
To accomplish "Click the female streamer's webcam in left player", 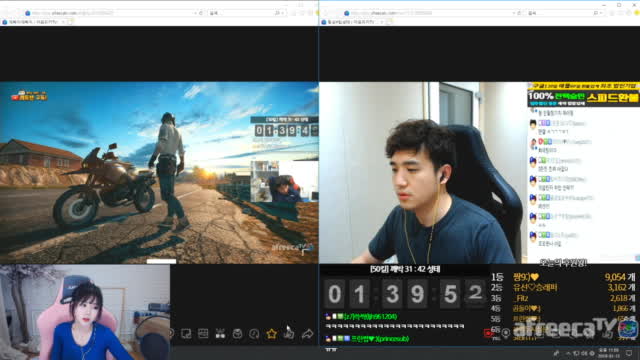I will [85, 312].
